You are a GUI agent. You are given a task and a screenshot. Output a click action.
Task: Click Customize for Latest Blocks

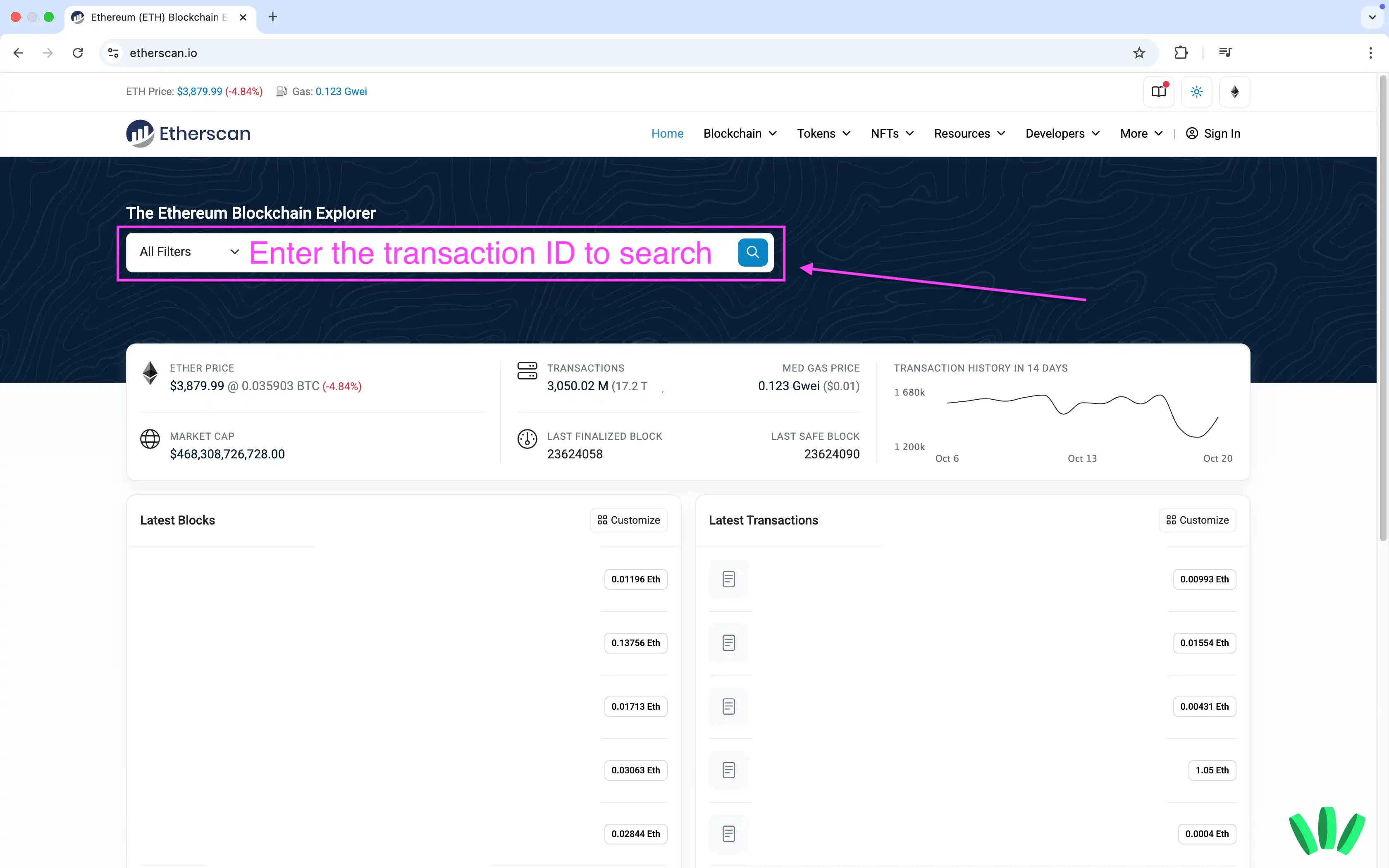coord(628,520)
